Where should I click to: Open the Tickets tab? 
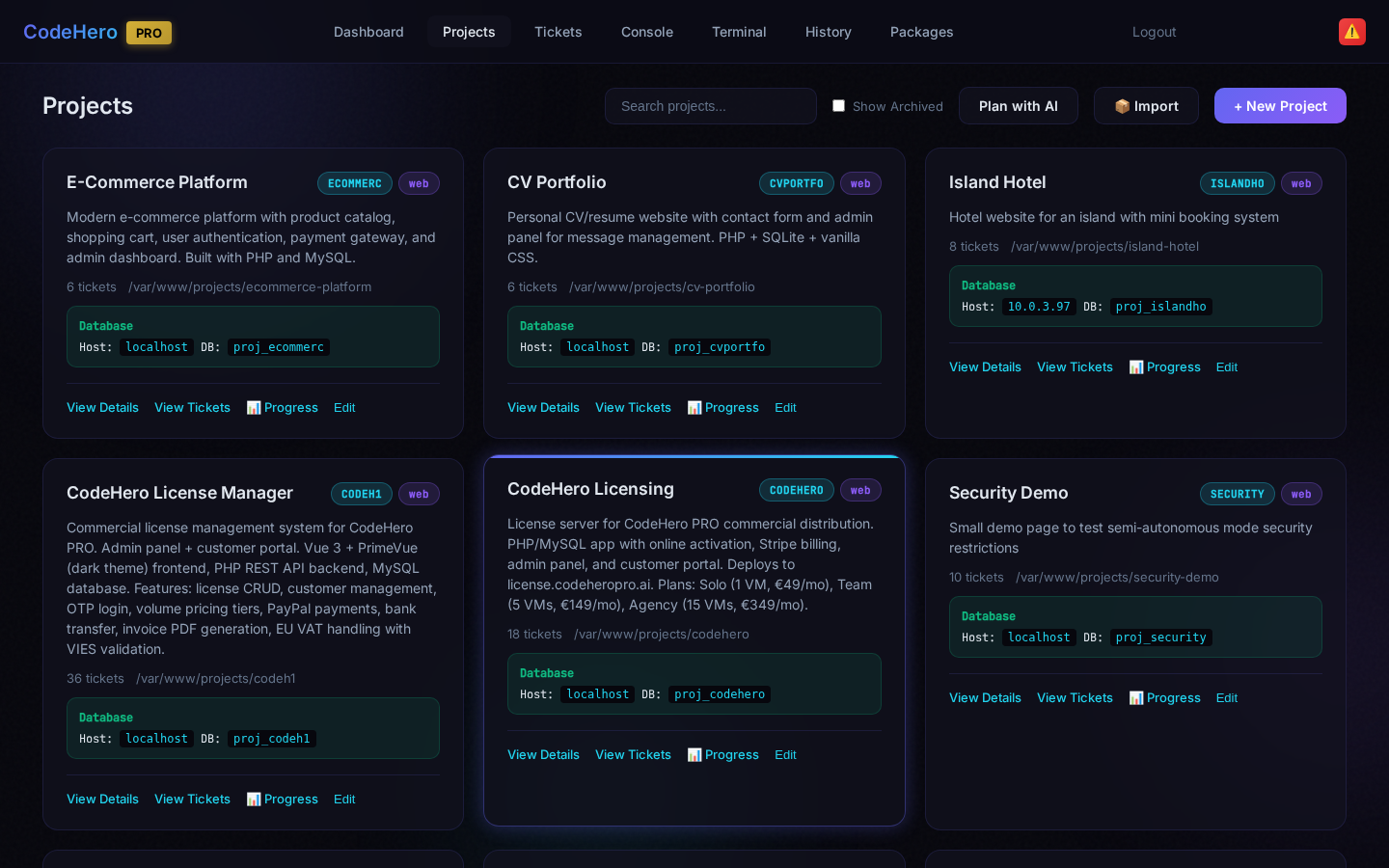point(558,32)
